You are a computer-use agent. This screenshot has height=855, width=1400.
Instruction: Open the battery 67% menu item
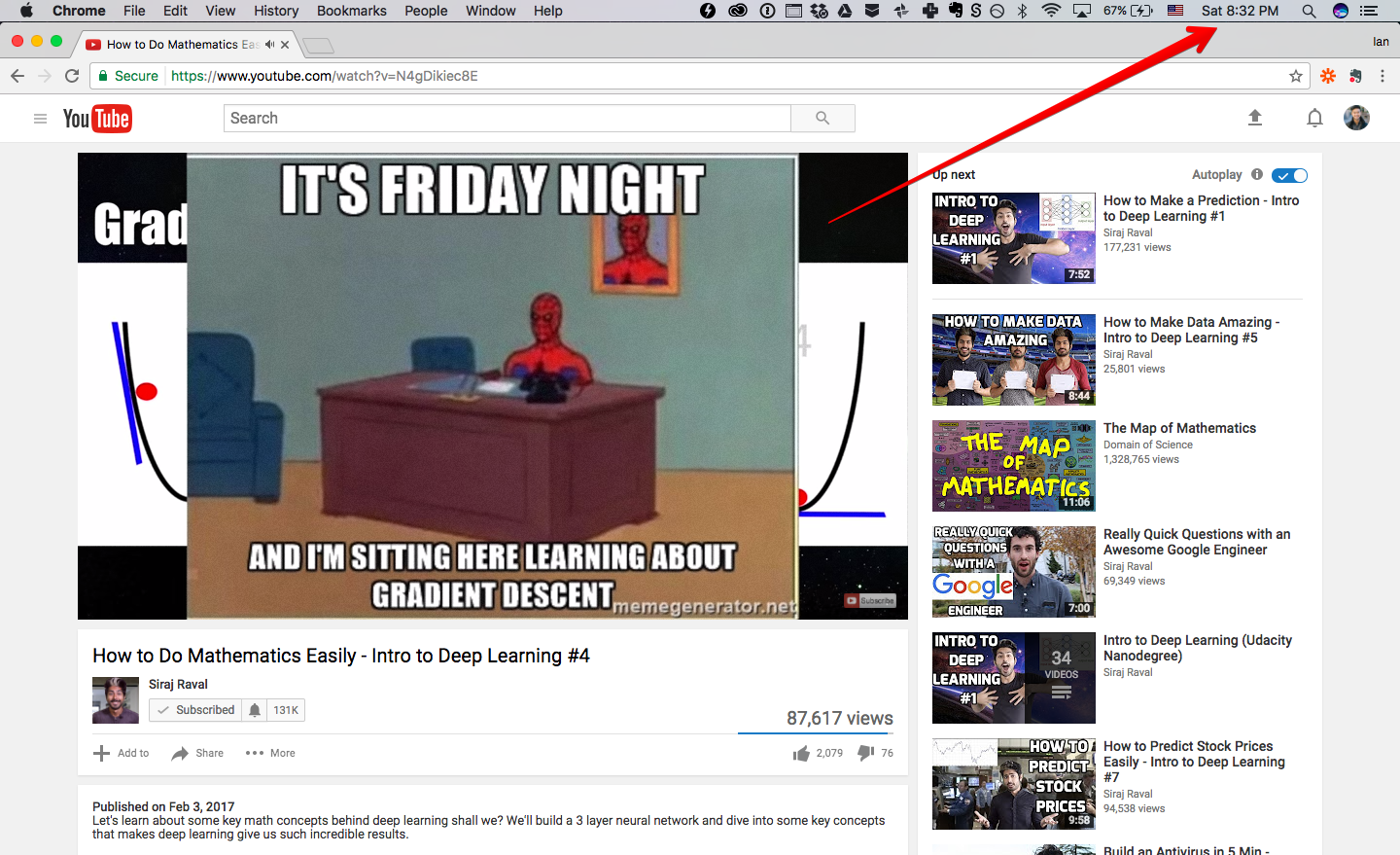click(1129, 11)
